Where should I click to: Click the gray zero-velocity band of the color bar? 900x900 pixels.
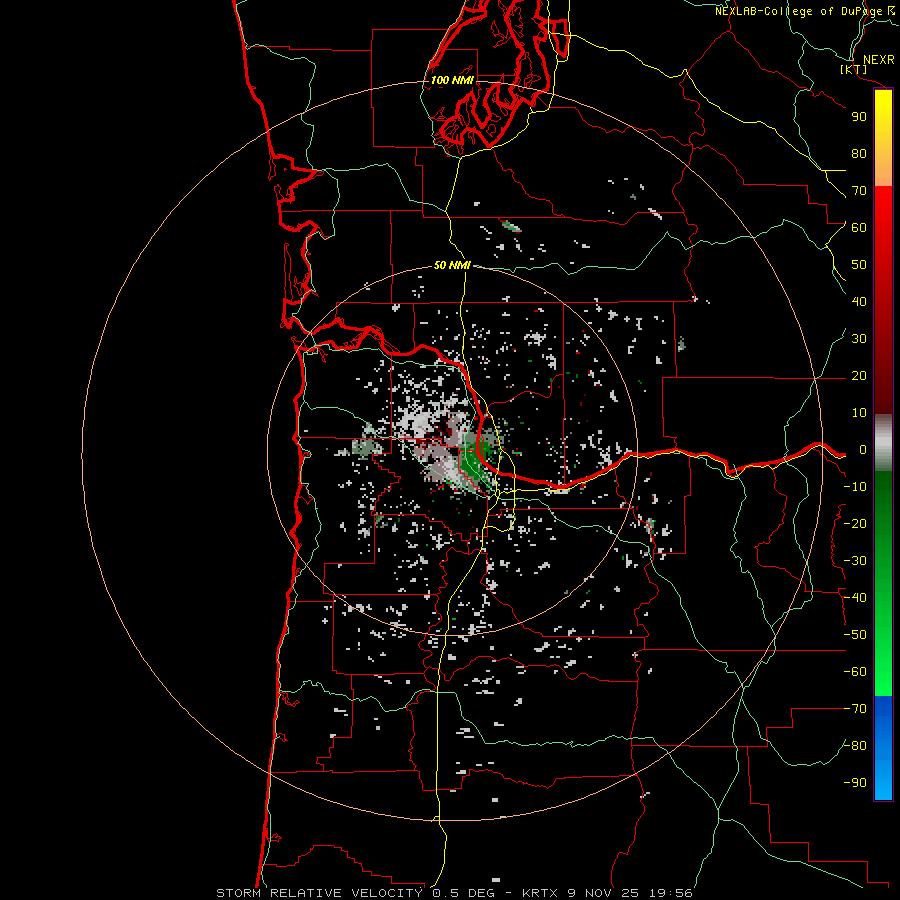click(x=883, y=442)
